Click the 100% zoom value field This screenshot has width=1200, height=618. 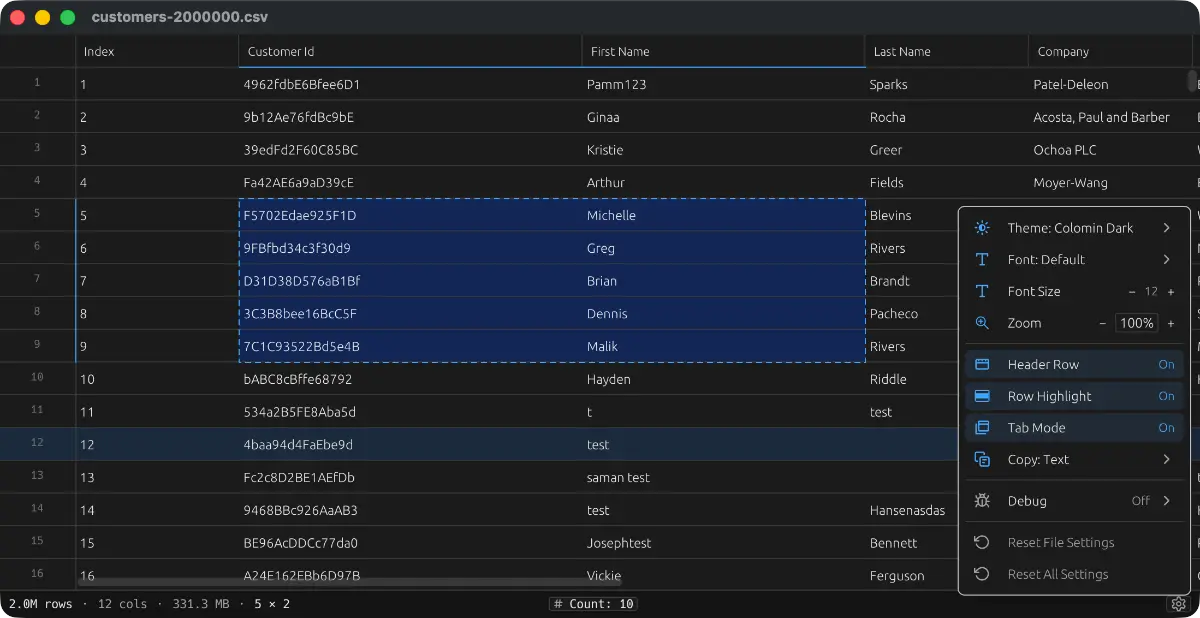point(1137,323)
